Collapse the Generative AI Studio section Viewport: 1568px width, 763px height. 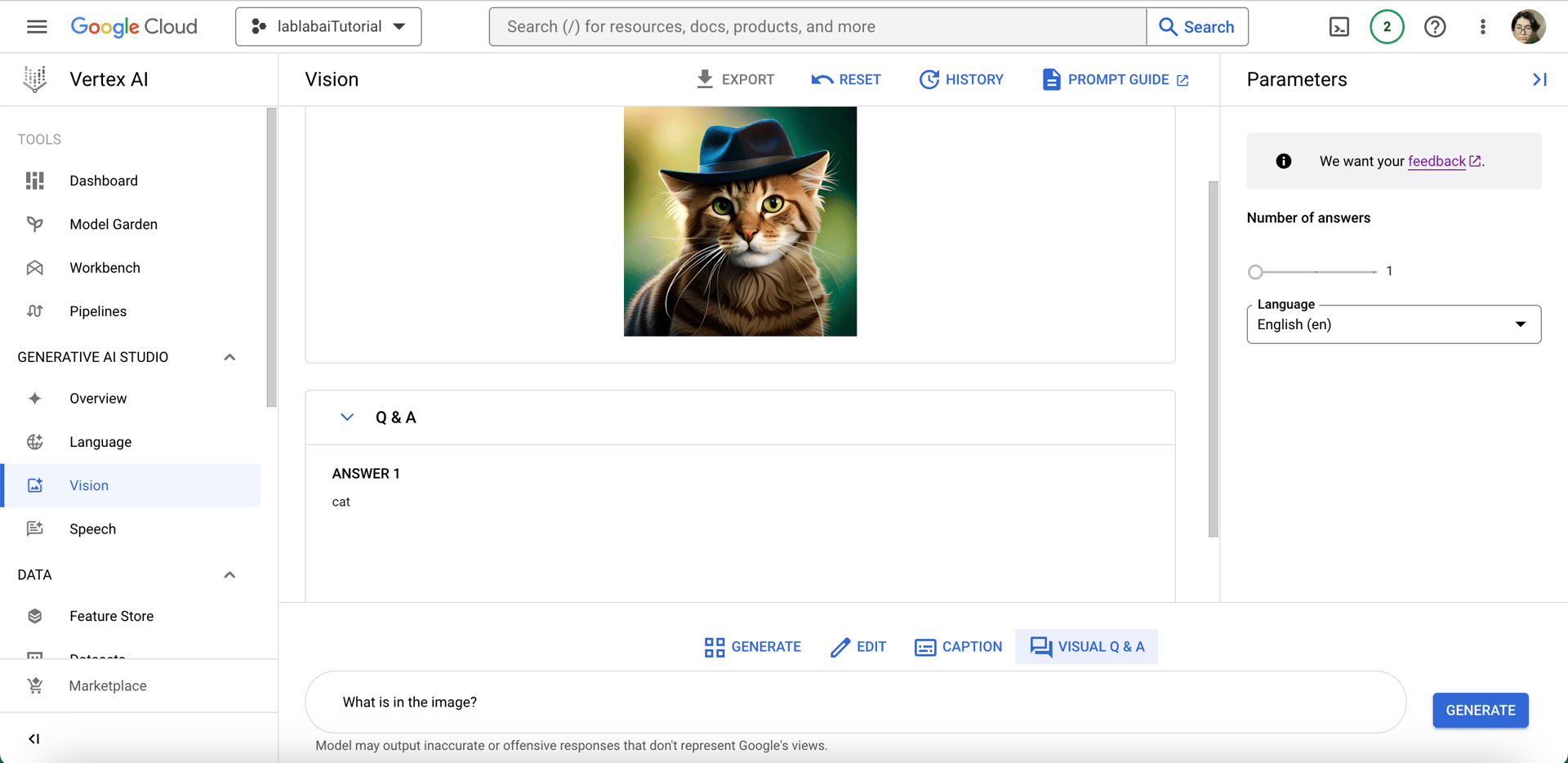click(229, 357)
